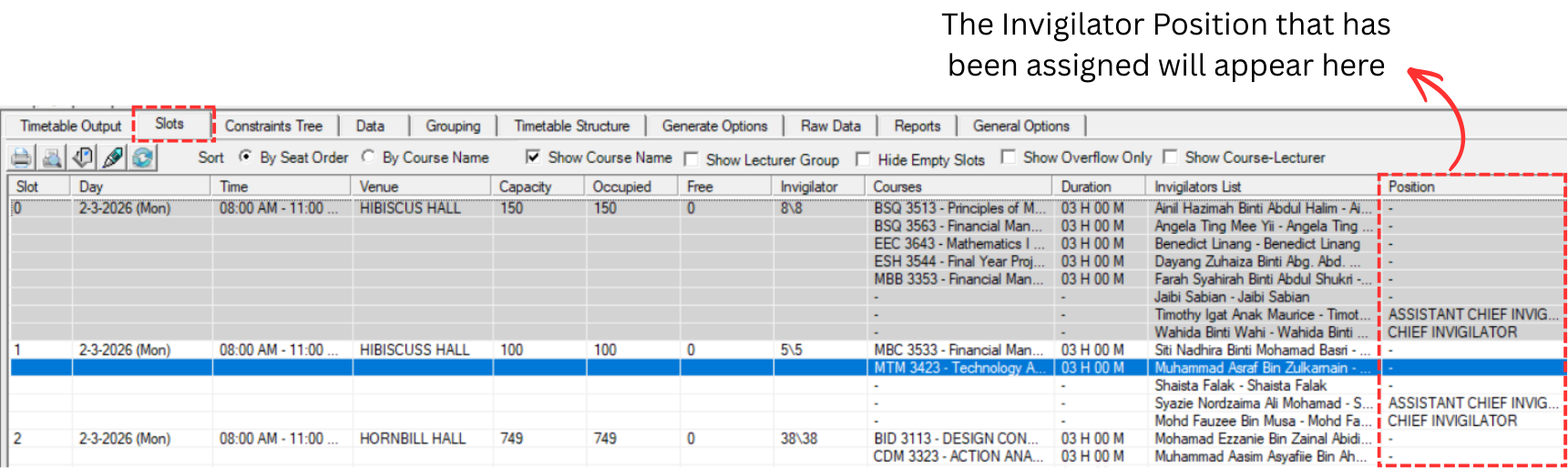Switch to the Grouping tab
The height and width of the screenshot is (468, 1568).
[453, 126]
